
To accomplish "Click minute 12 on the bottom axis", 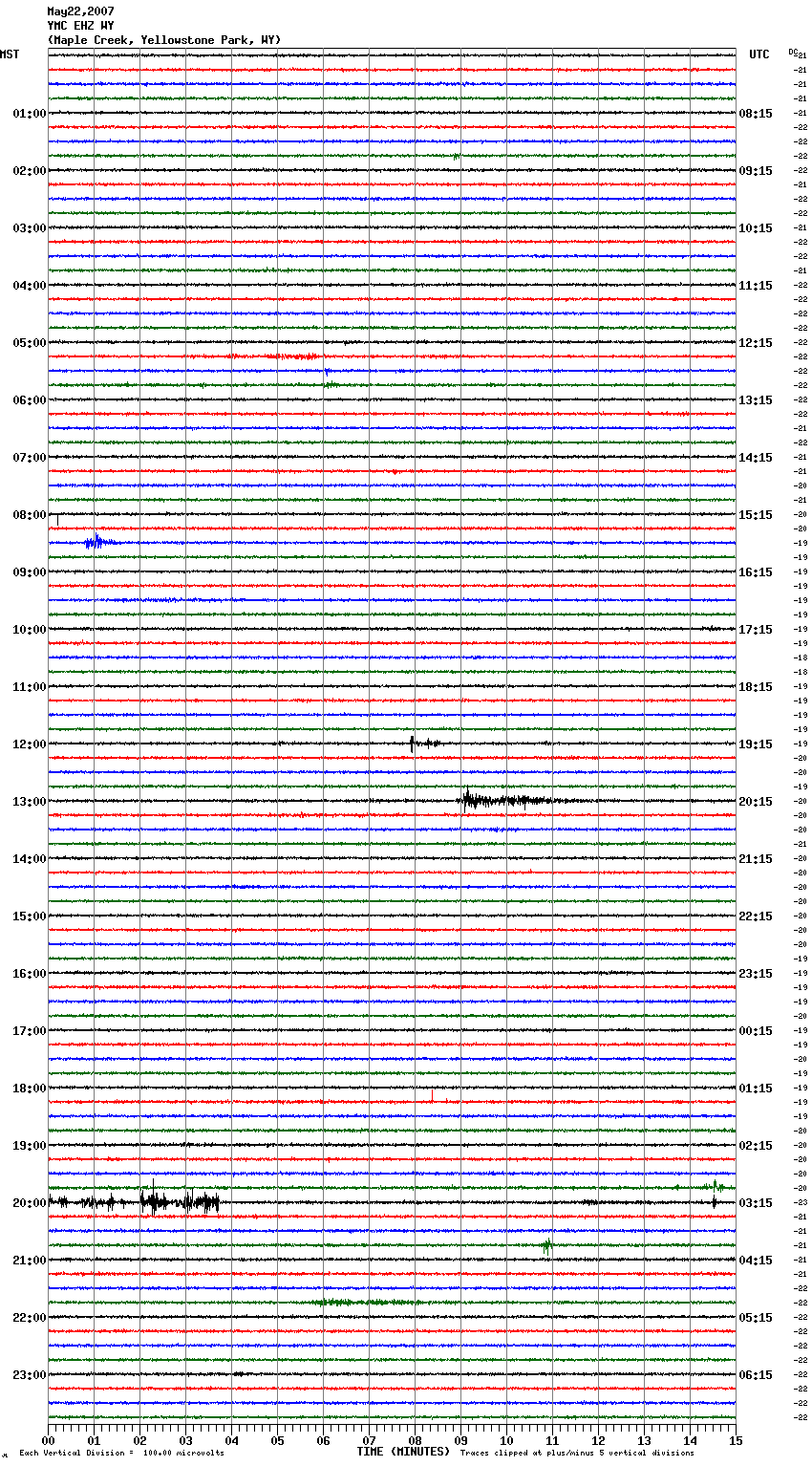I will pos(598,1440).
